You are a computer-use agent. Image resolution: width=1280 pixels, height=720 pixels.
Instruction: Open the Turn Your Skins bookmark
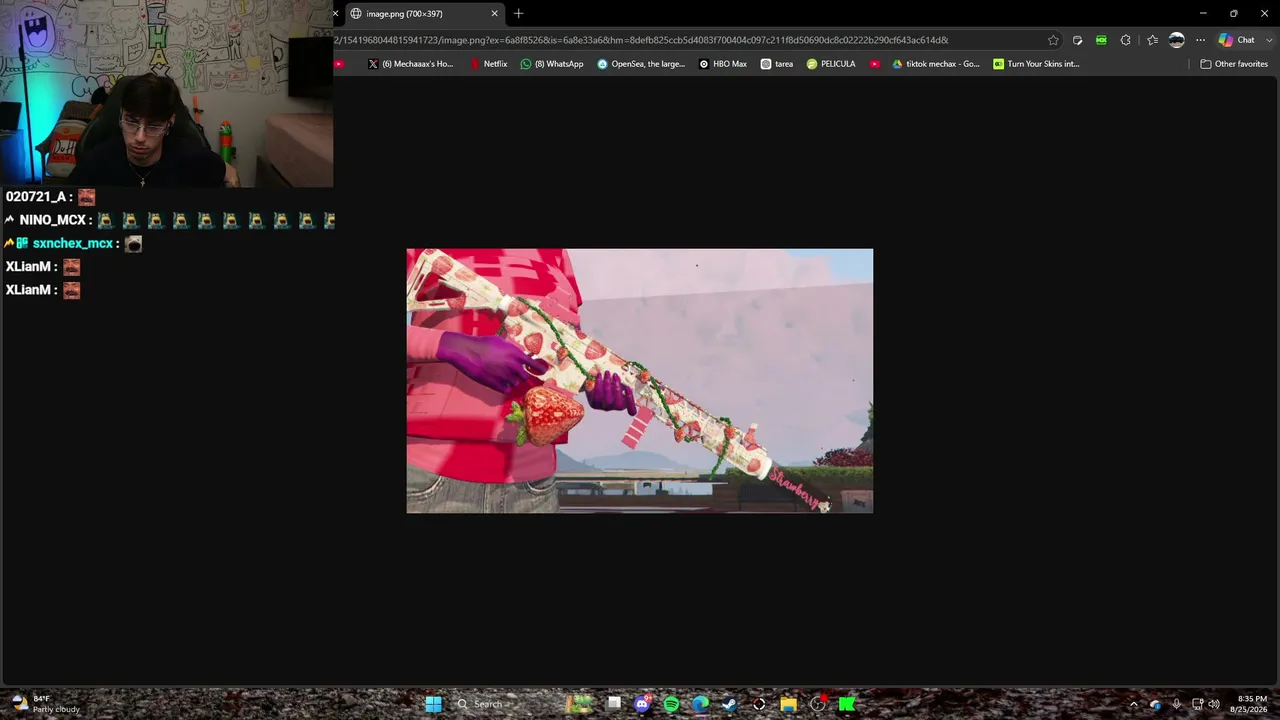(x=1037, y=64)
